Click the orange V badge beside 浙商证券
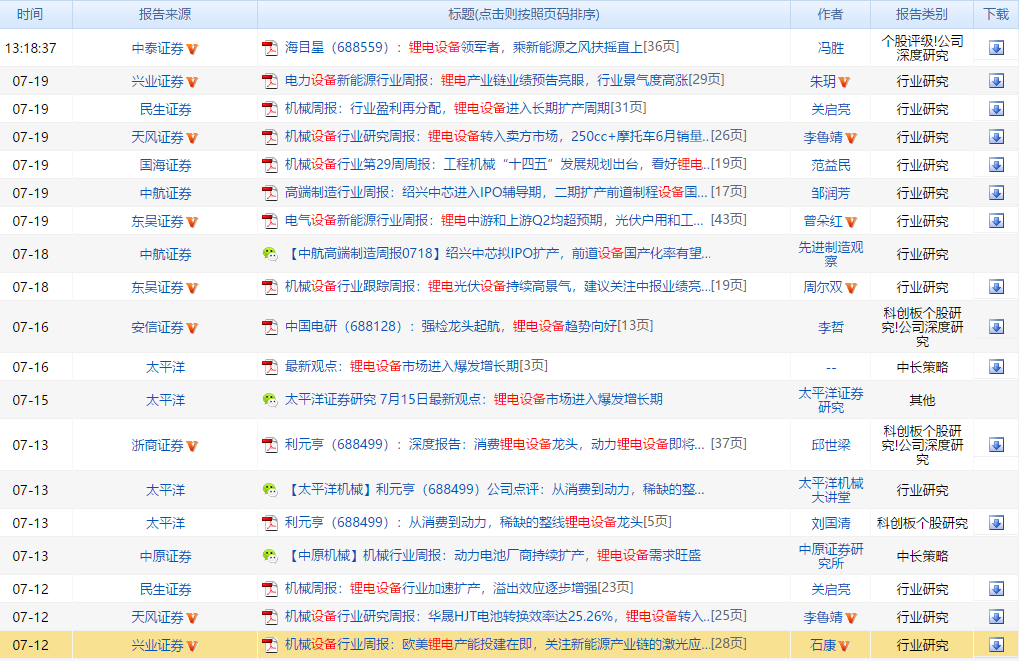1019x661 pixels. 192,446
